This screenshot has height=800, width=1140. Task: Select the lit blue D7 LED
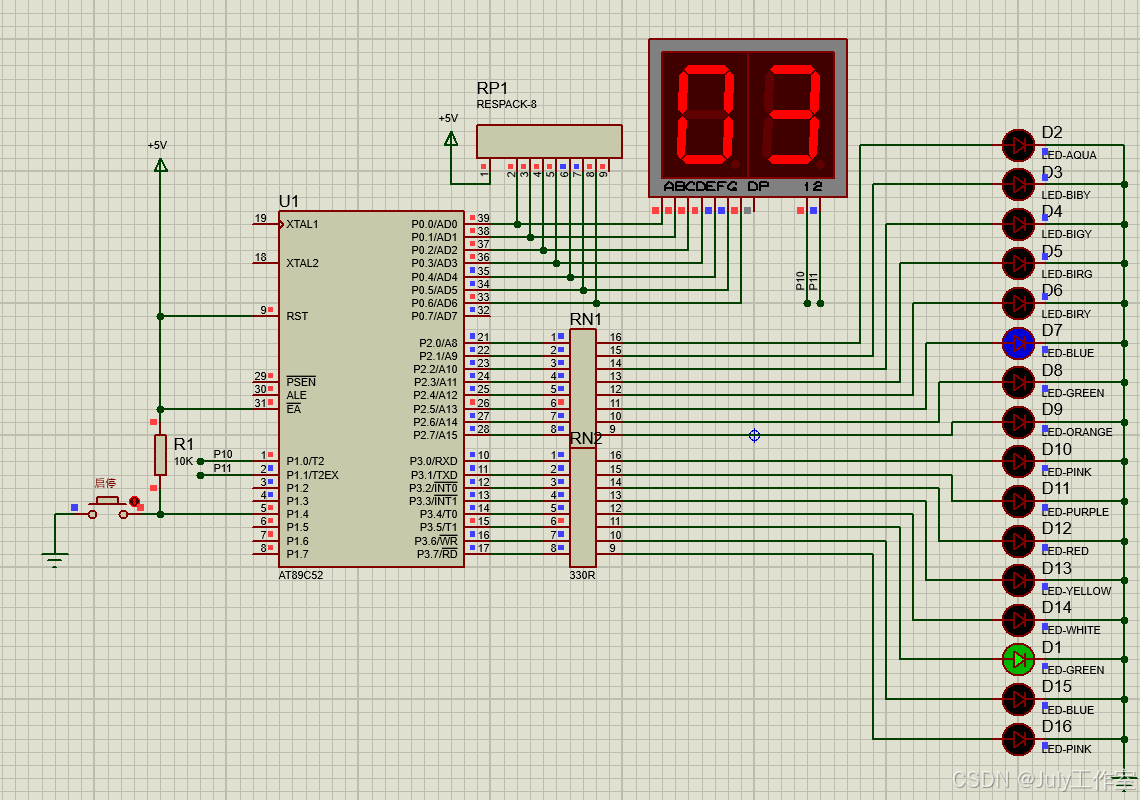(1018, 343)
